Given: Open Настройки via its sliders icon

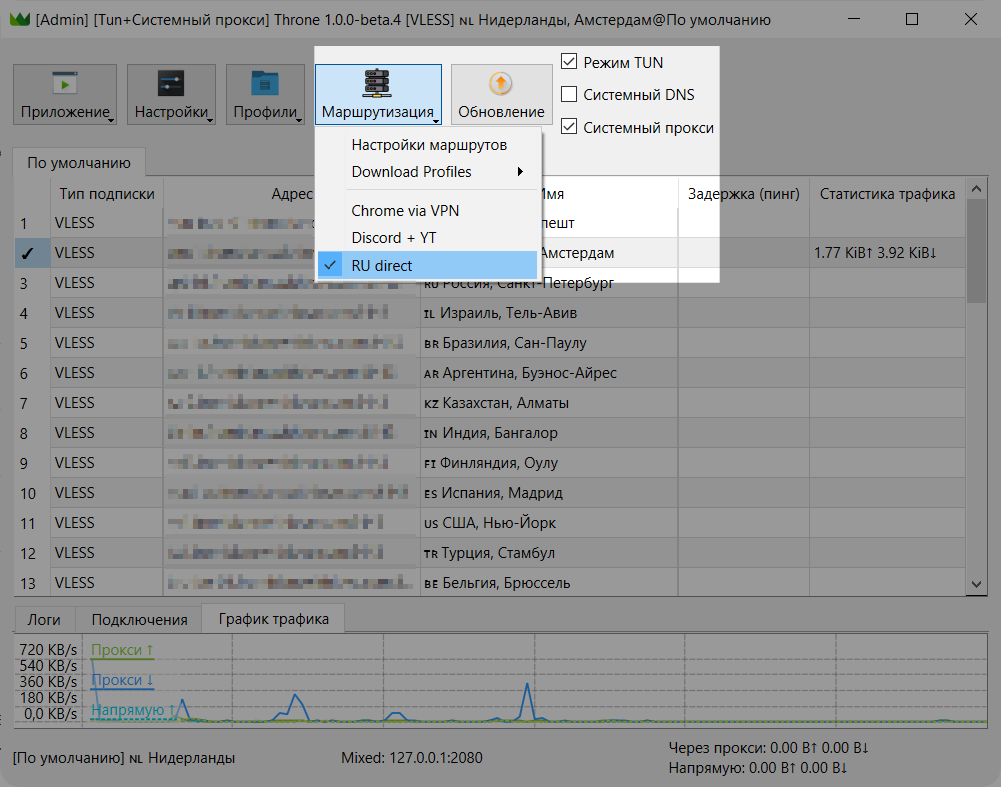Looking at the screenshot, I should (x=171, y=84).
